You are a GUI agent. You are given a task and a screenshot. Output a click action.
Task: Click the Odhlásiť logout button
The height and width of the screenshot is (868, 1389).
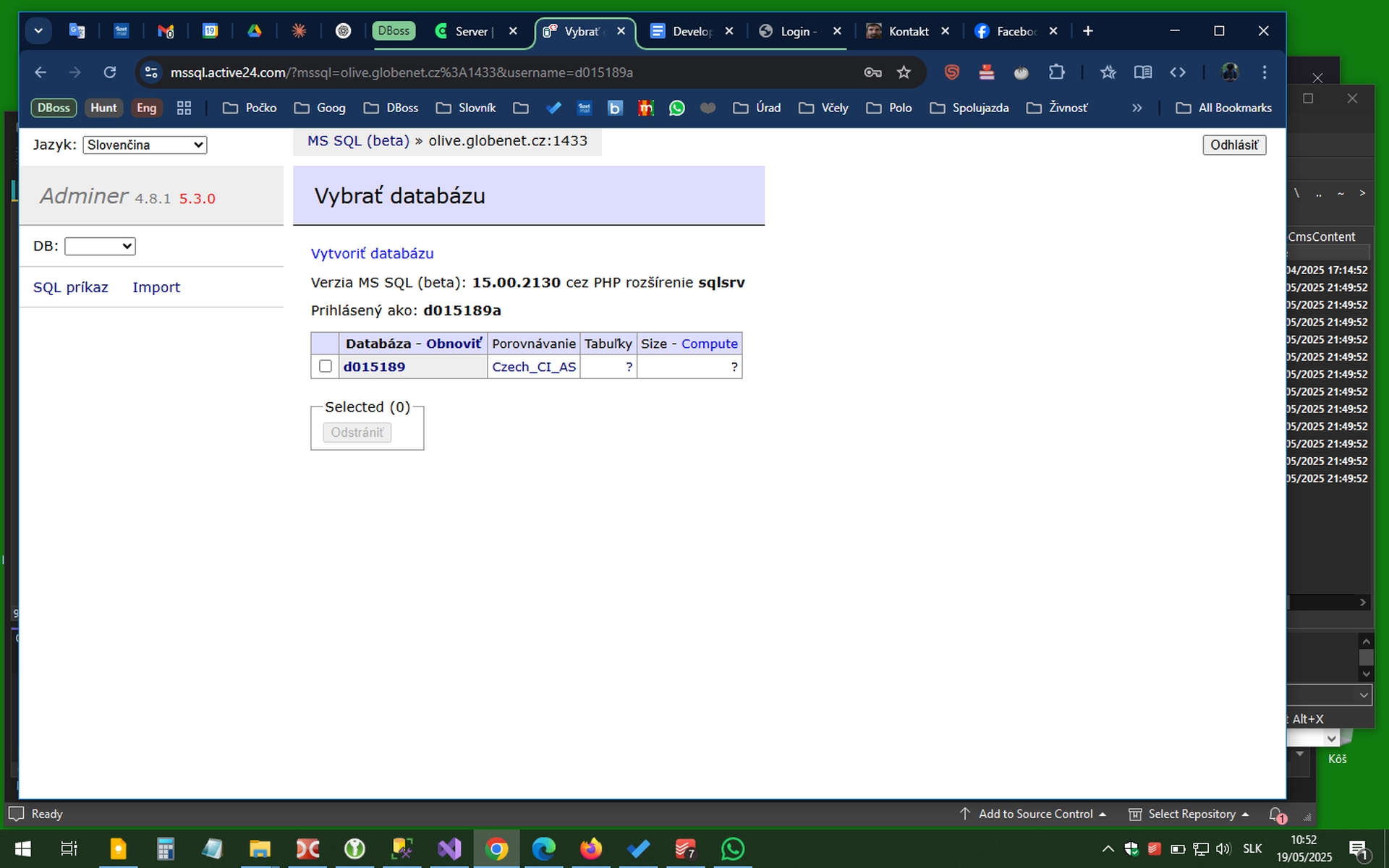[1233, 145]
